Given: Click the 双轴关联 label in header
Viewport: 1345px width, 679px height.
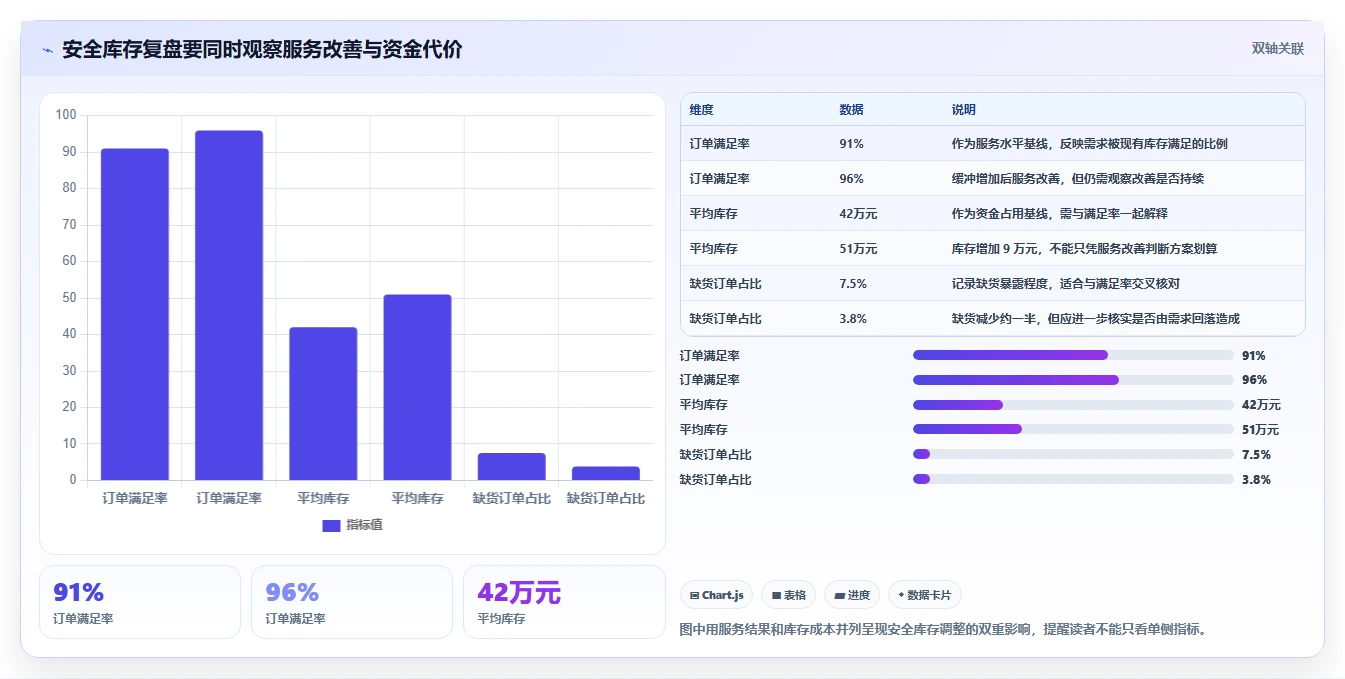Looking at the screenshot, I should 1278,49.
